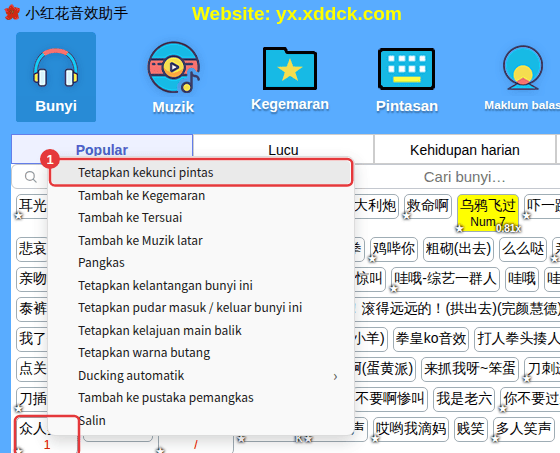Play the 泰裤 sound button

coord(32,309)
